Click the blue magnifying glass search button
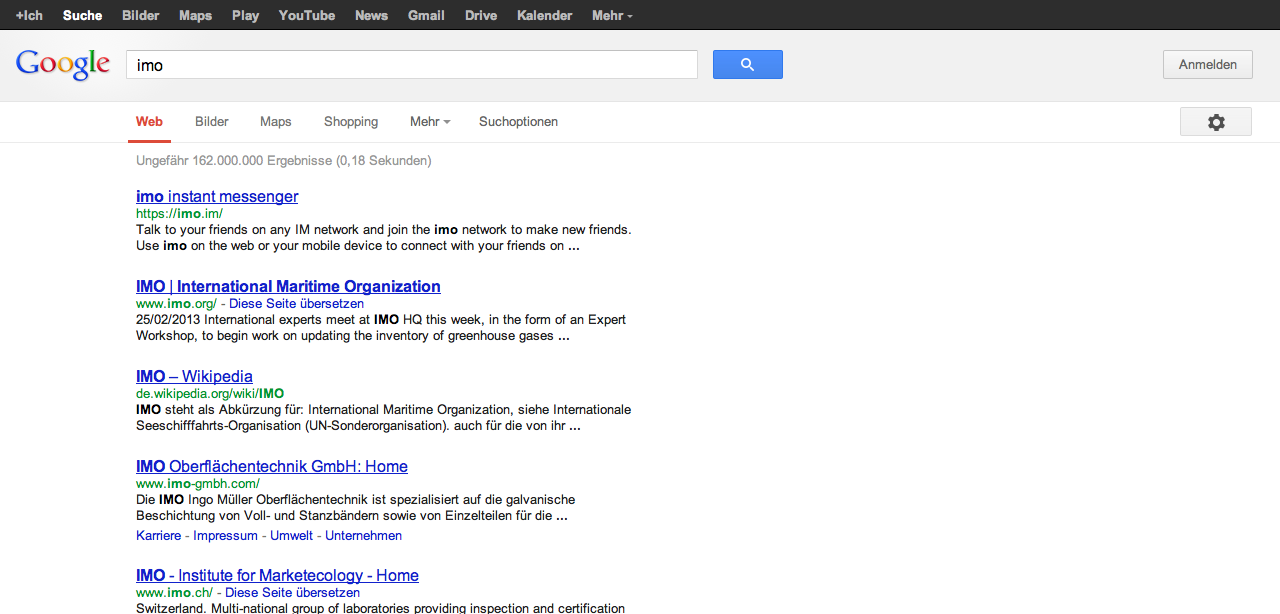Screen dimensions: 1280x614 pos(747,65)
